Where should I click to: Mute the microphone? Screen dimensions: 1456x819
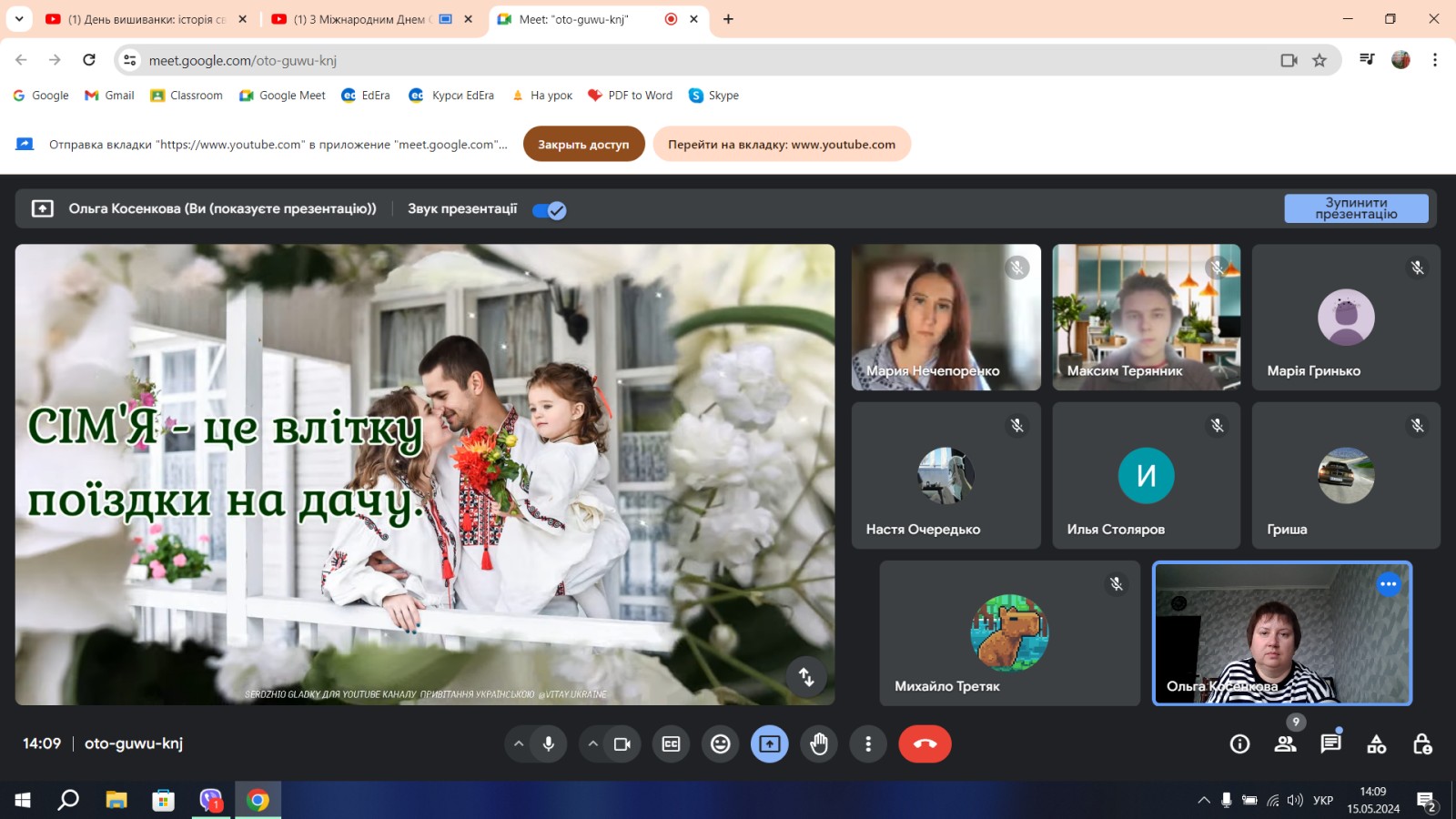549,744
